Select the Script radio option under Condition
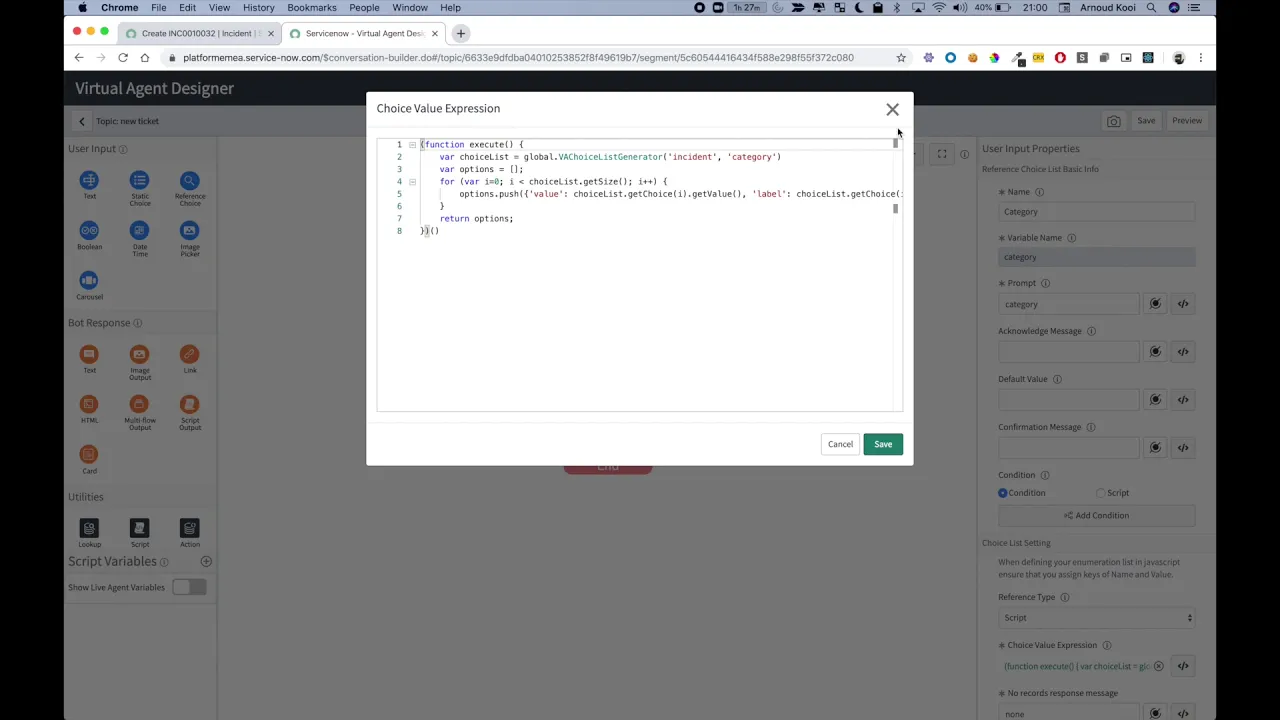This screenshot has width=1280, height=720. coord(1100,492)
